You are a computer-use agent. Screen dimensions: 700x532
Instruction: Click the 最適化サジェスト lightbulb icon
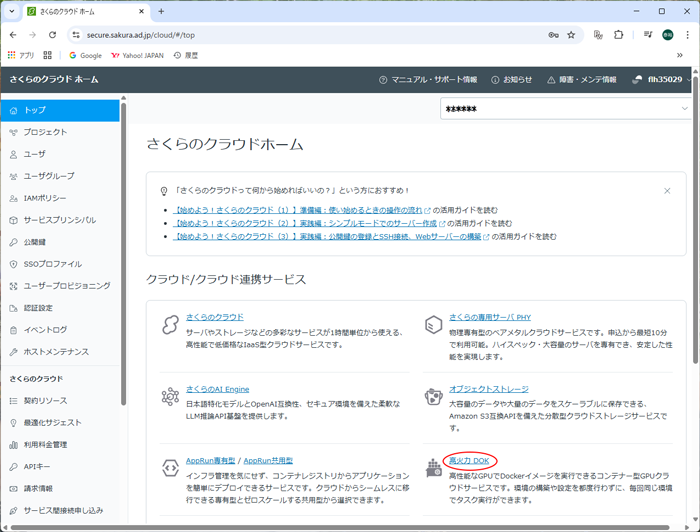[x=13, y=423]
